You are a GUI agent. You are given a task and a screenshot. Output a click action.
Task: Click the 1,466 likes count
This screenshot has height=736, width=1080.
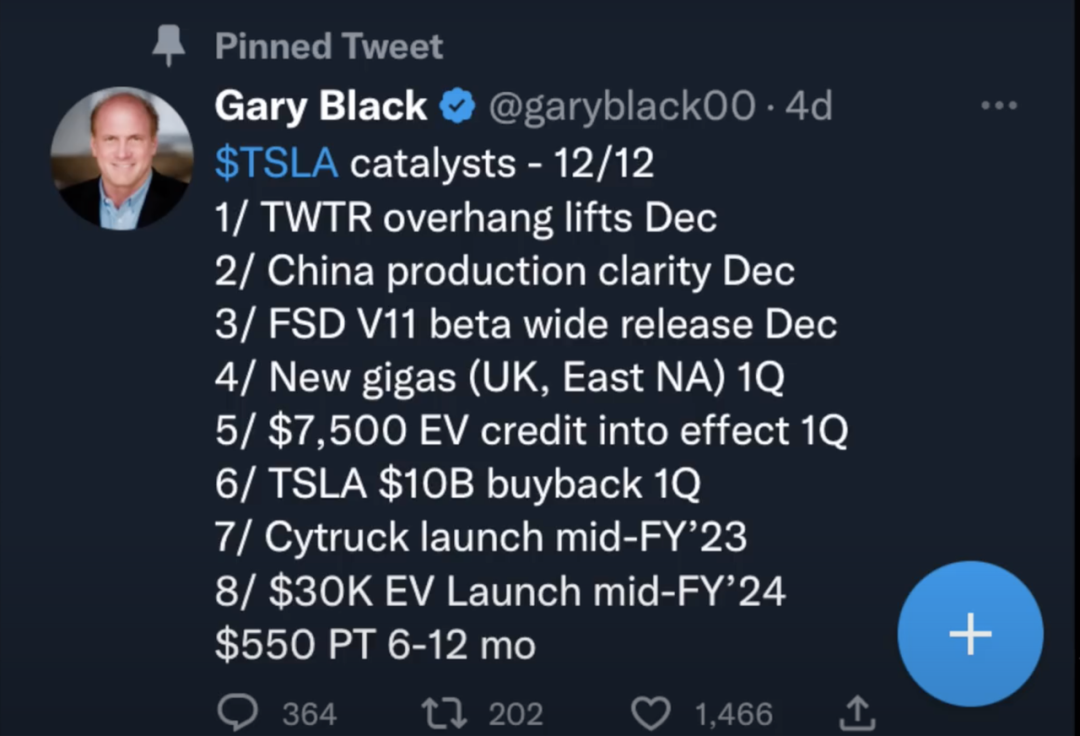pyautogui.click(x=733, y=714)
